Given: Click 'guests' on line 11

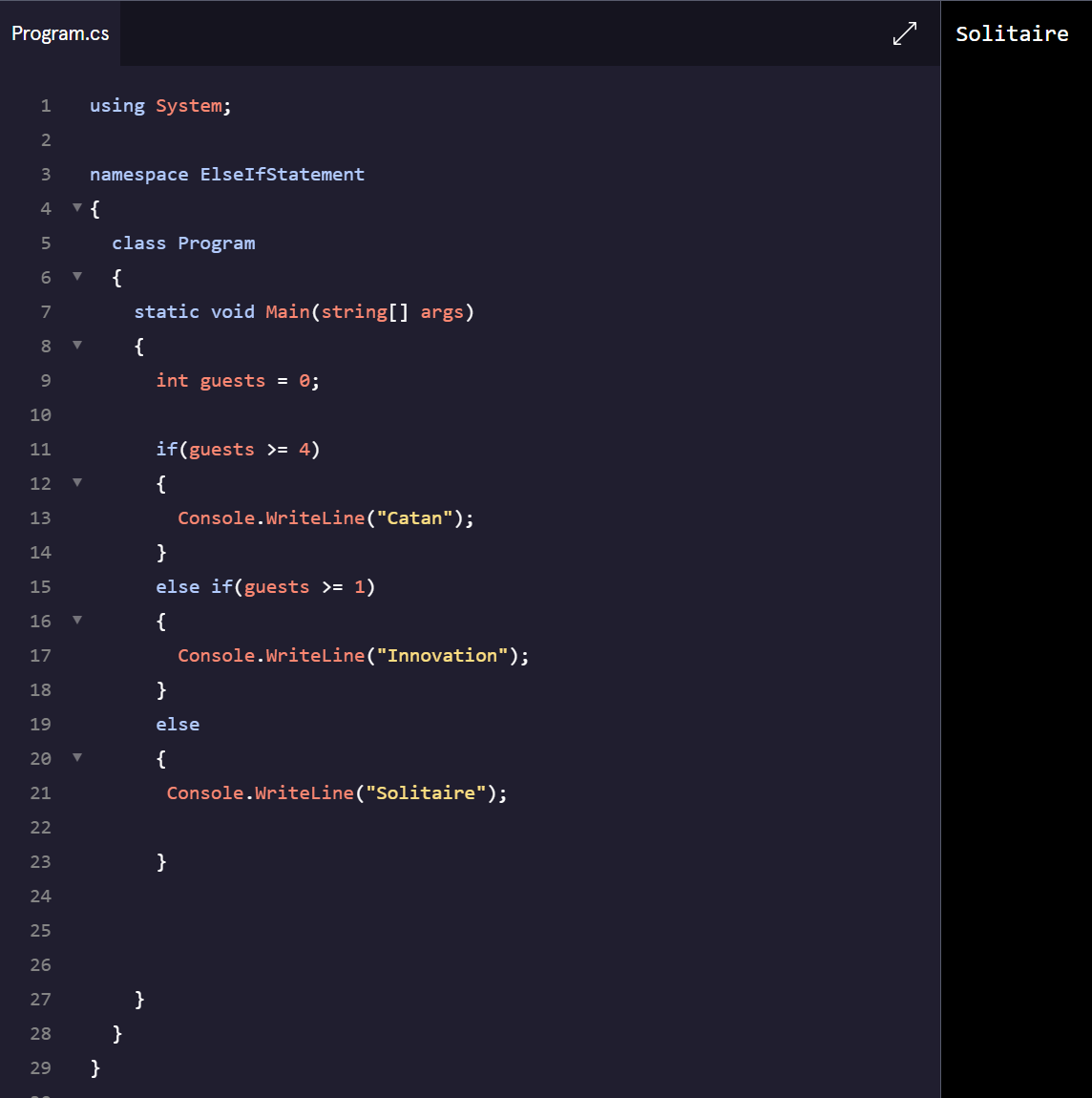Looking at the screenshot, I should (x=221, y=449).
